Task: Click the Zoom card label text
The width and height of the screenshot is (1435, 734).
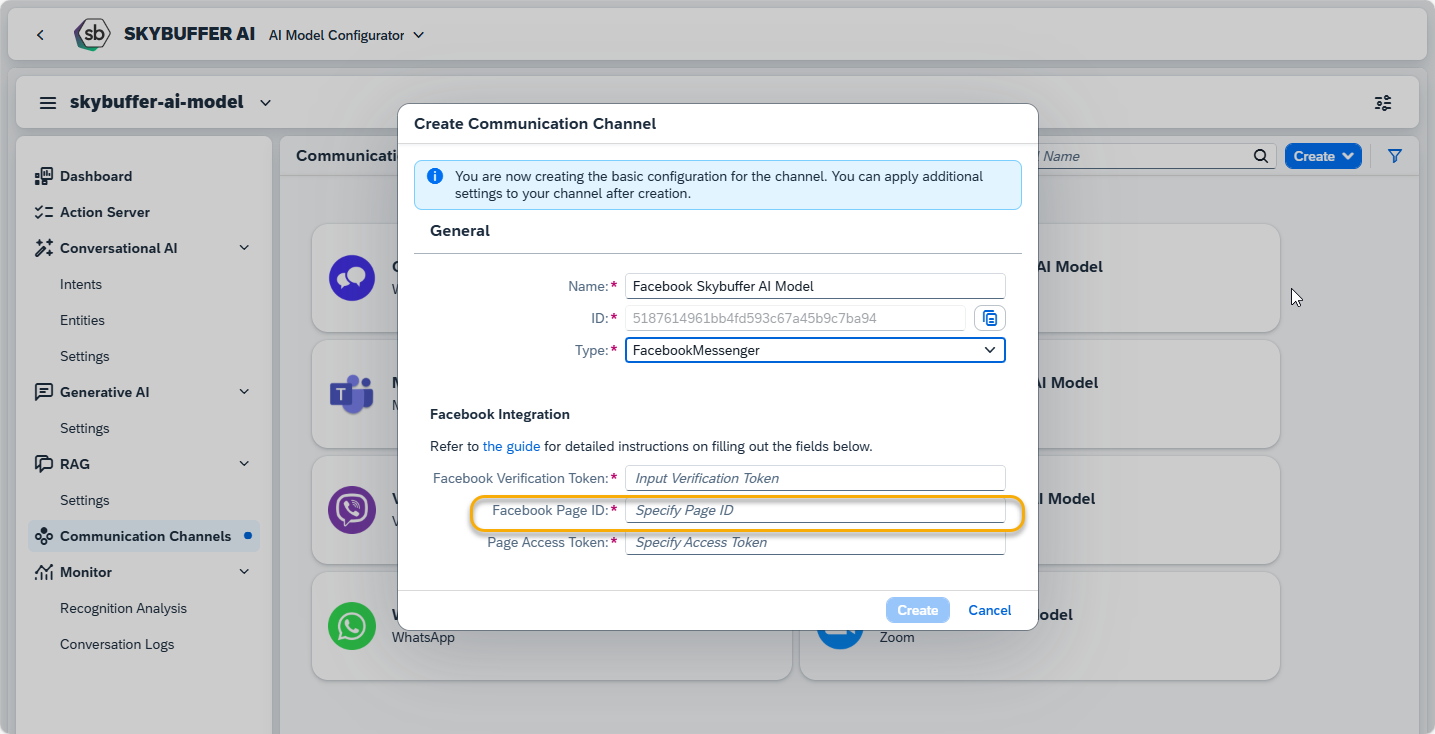Action: pyautogui.click(x=897, y=637)
